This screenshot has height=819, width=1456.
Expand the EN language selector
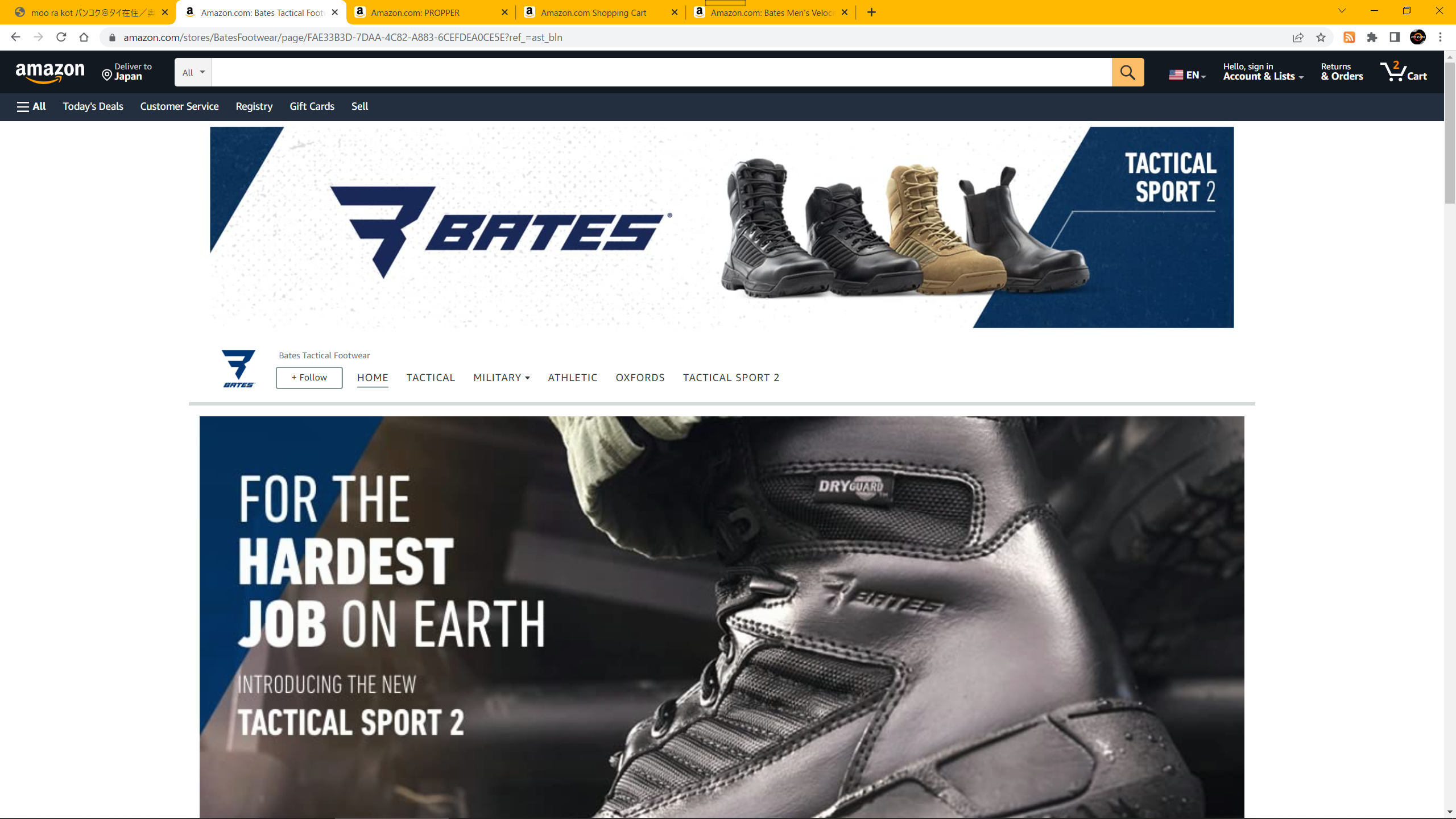pyautogui.click(x=1188, y=75)
